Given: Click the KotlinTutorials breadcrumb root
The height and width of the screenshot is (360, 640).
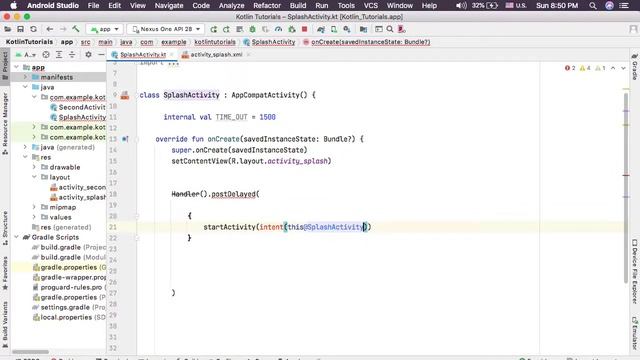Looking at the screenshot, I should coord(29,42).
